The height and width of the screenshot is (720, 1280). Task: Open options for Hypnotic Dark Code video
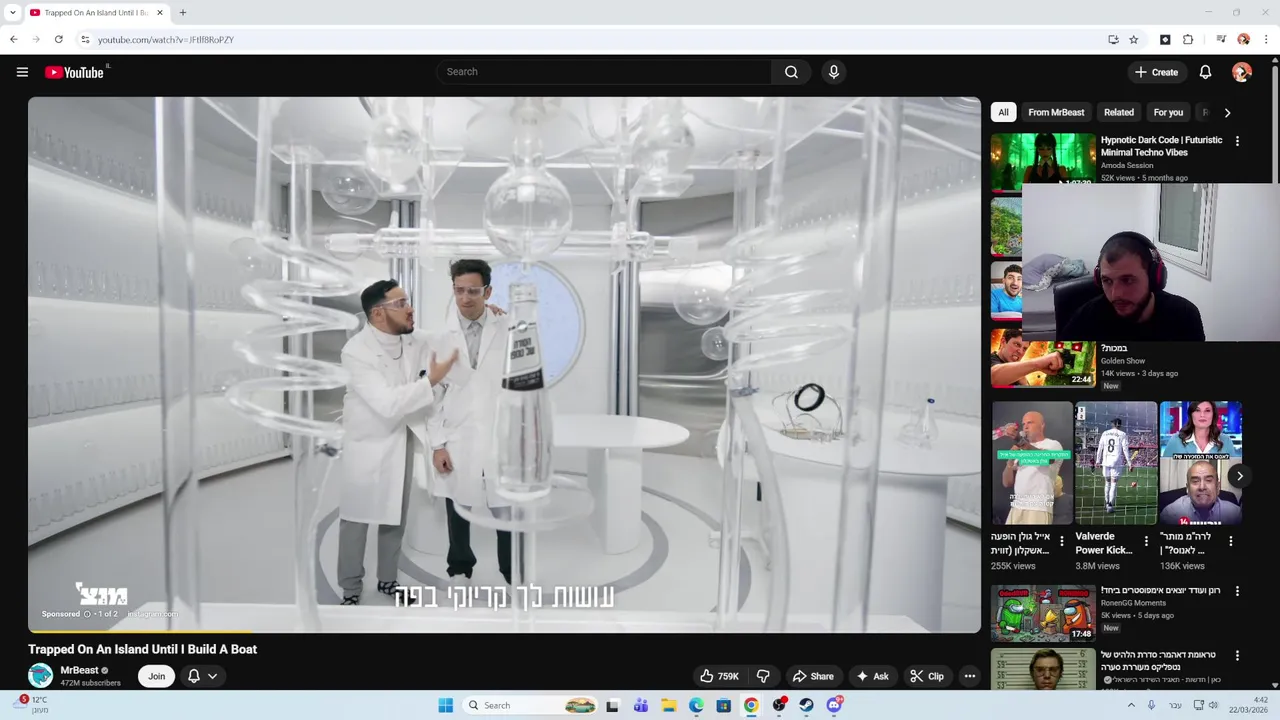pyautogui.click(x=1237, y=141)
